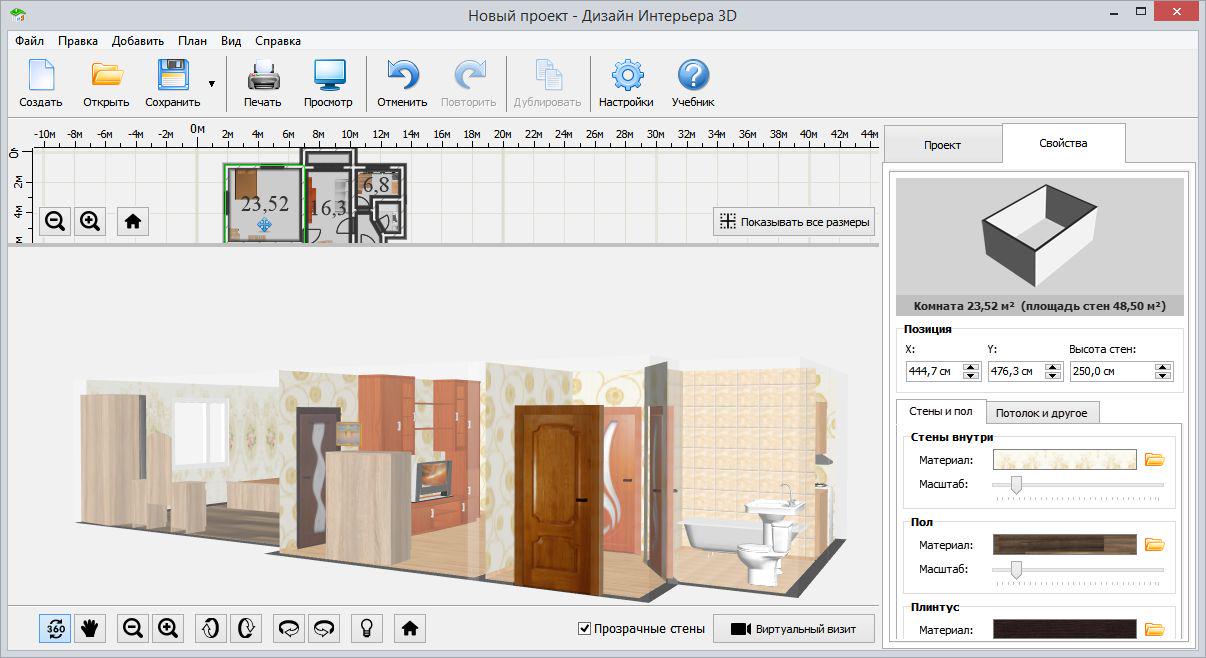1206x658 pixels.
Task: Zoom in on the 2D floor plan
Action: (90, 221)
